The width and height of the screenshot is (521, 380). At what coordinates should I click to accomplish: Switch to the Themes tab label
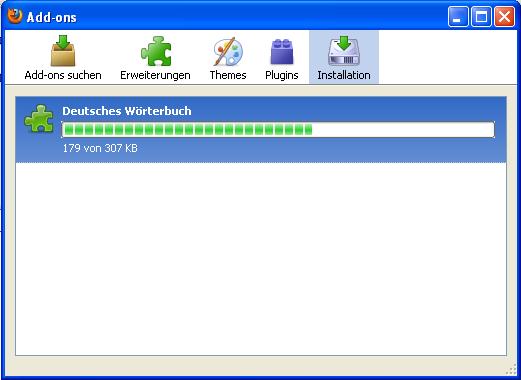point(228,75)
